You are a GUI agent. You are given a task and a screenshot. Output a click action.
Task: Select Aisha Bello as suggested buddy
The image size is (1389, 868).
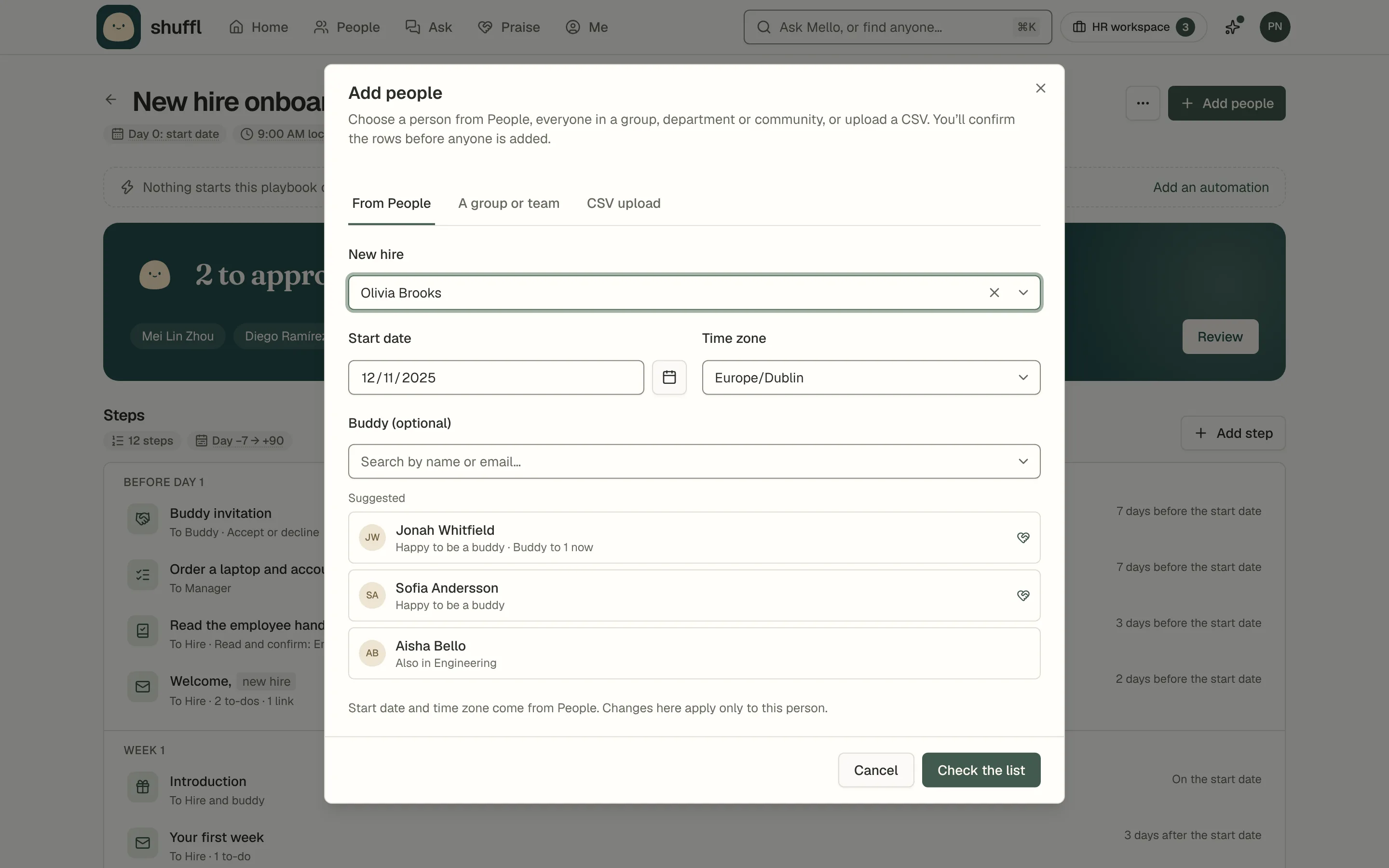(x=694, y=653)
